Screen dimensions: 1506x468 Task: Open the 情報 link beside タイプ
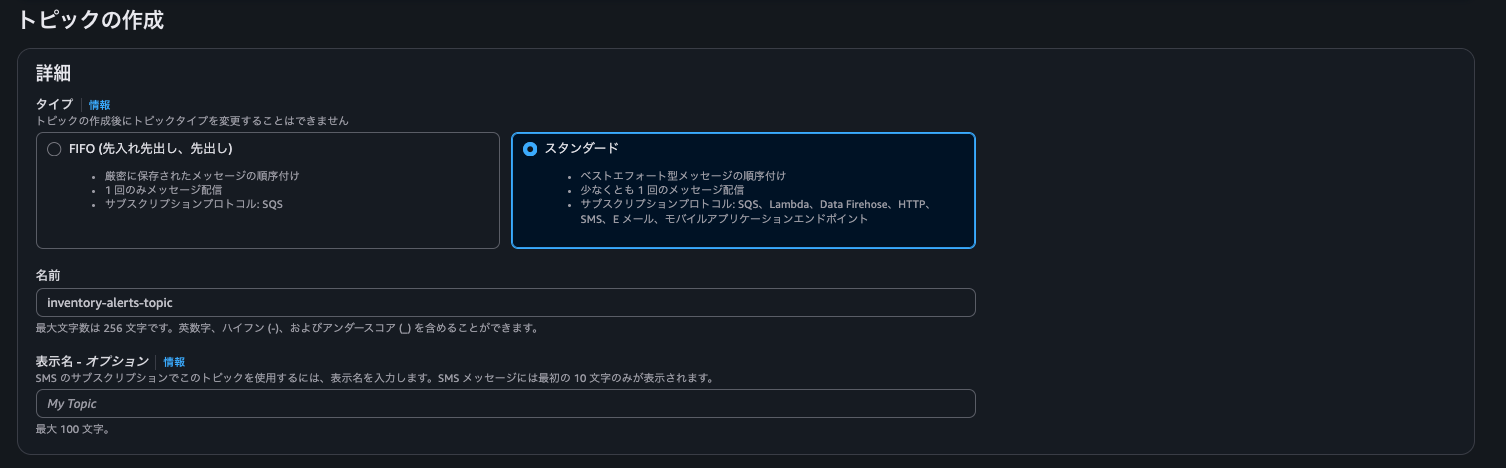click(x=99, y=104)
